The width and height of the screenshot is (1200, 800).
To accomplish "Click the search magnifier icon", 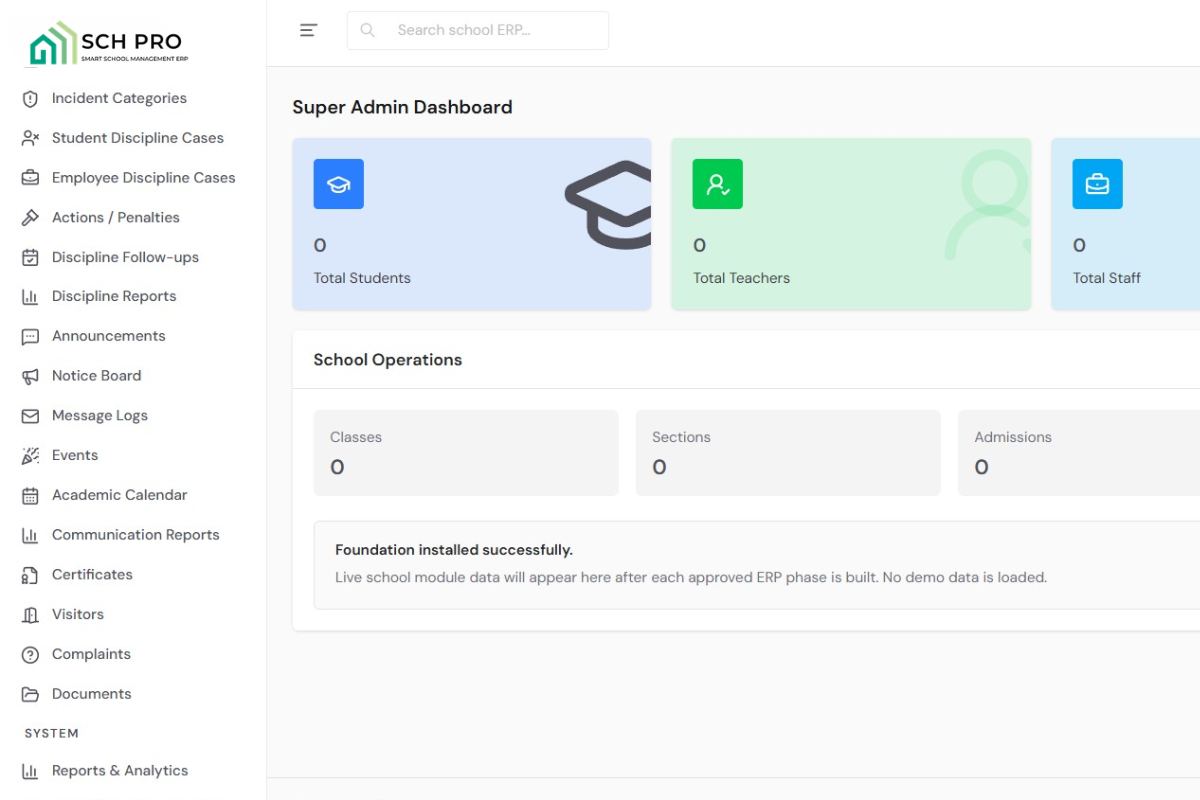I will click(x=367, y=30).
